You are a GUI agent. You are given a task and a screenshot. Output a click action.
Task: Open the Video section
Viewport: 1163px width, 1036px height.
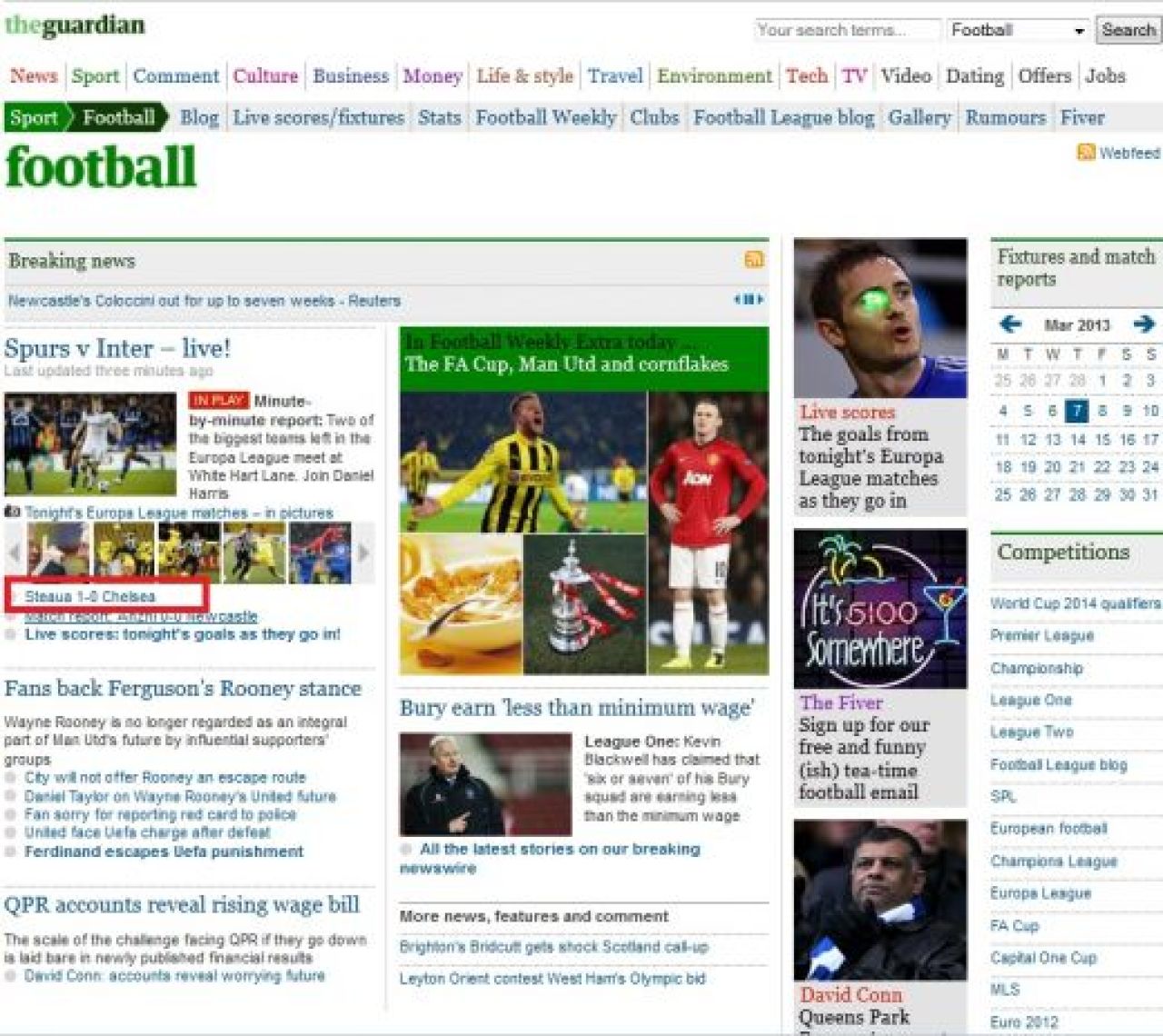click(906, 76)
